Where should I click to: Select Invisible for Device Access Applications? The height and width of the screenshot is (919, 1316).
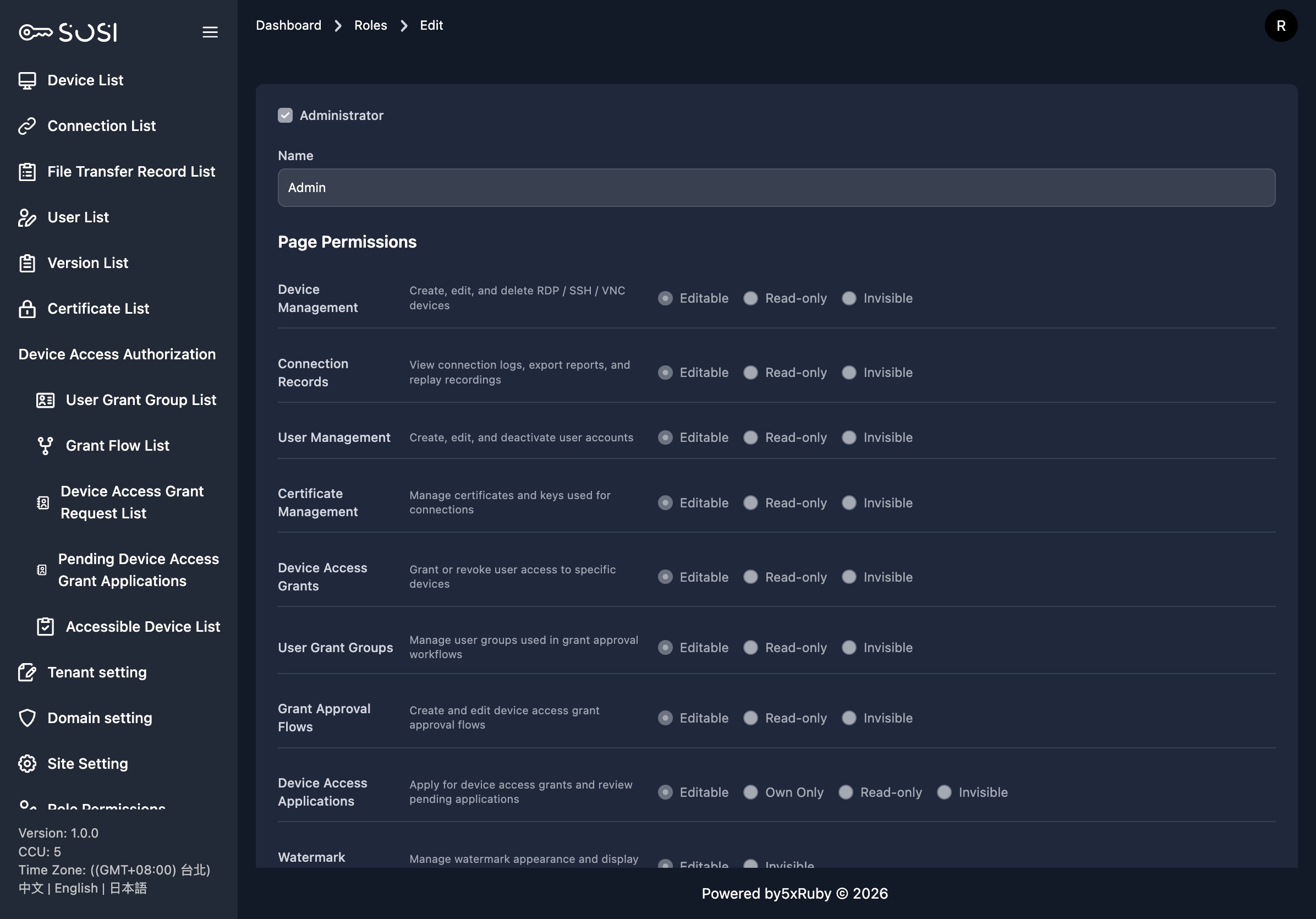click(x=944, y=792)
